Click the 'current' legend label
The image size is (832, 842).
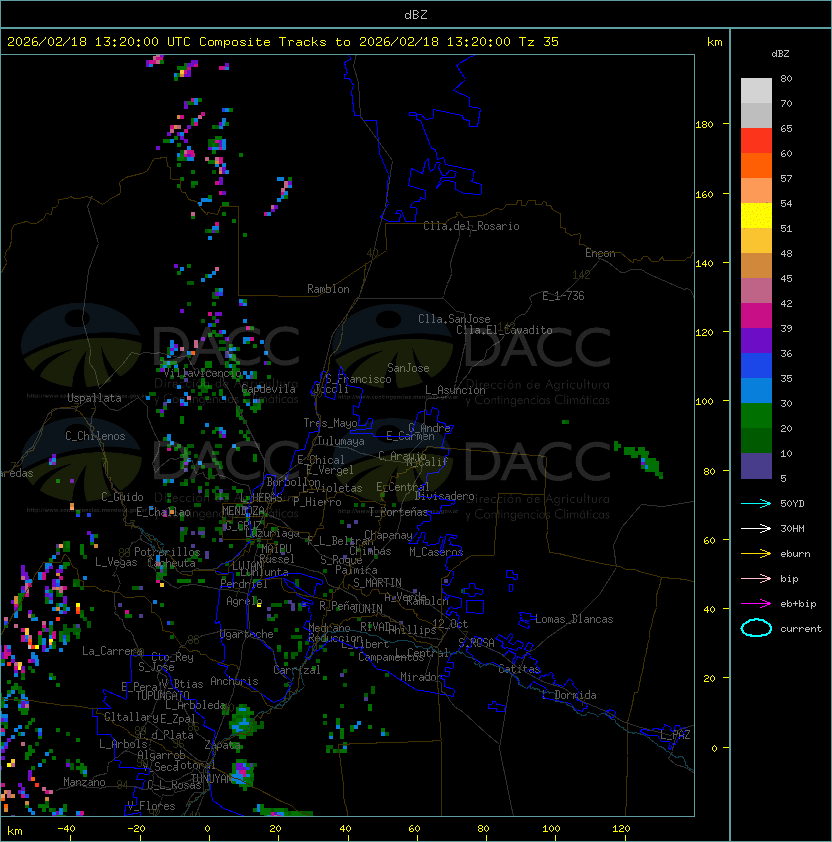(x=801, y=628)
